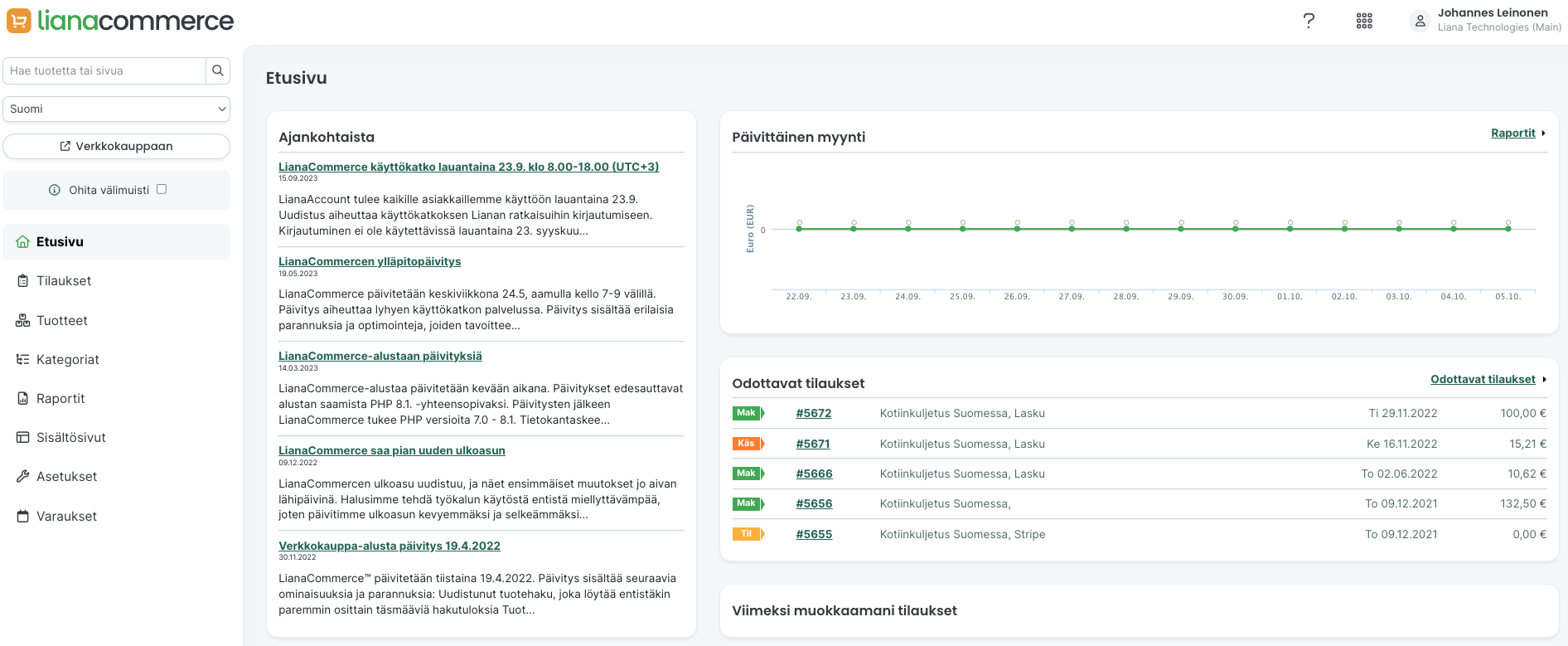This screenshot has height=646, width=1568.
Task: Focus the Hae tuotetta tai sivua search field
Action: click(x=104, y=70)
